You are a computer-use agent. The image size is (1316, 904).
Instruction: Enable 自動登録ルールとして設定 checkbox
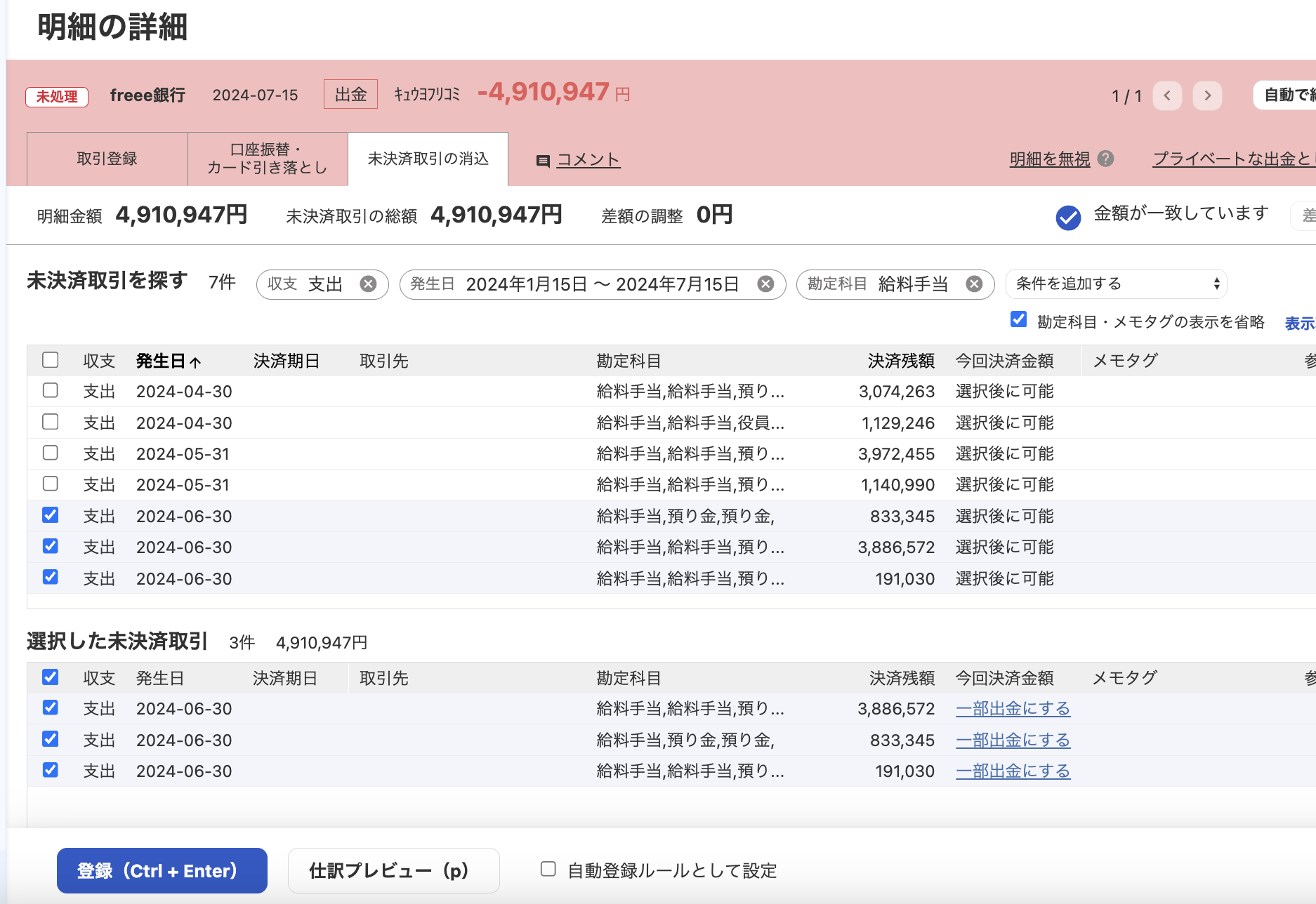click(548, 870)
